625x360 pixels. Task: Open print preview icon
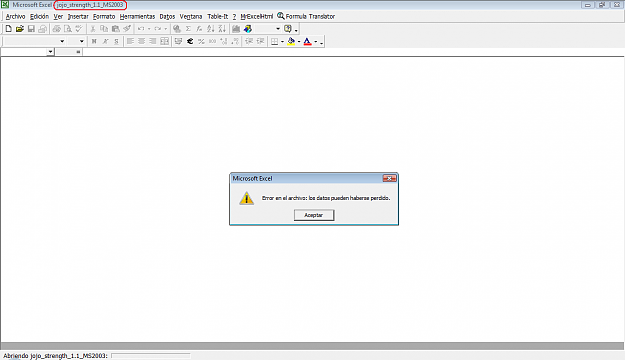point(68,29)
